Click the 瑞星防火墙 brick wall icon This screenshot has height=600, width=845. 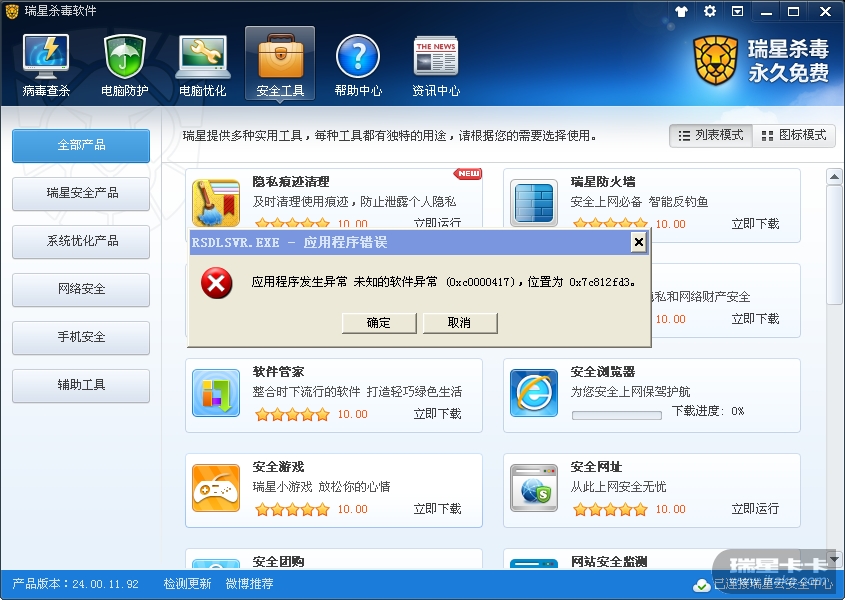pyautogui.click(x=534, y=203)
